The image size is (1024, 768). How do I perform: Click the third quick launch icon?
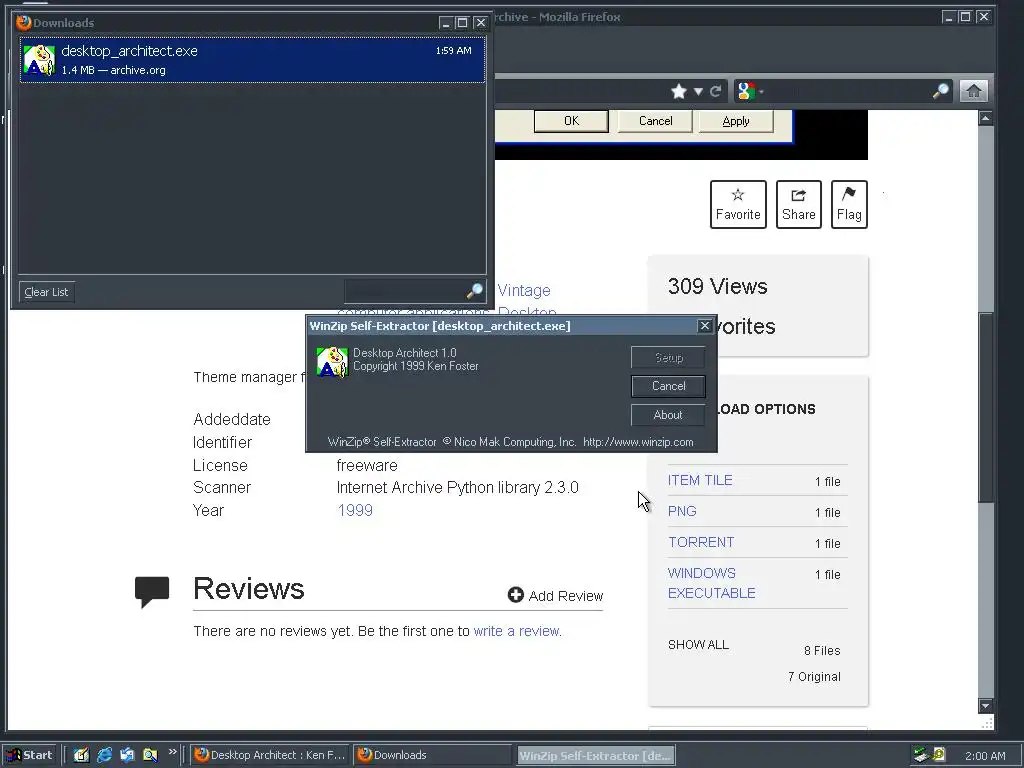click(127, 755)
